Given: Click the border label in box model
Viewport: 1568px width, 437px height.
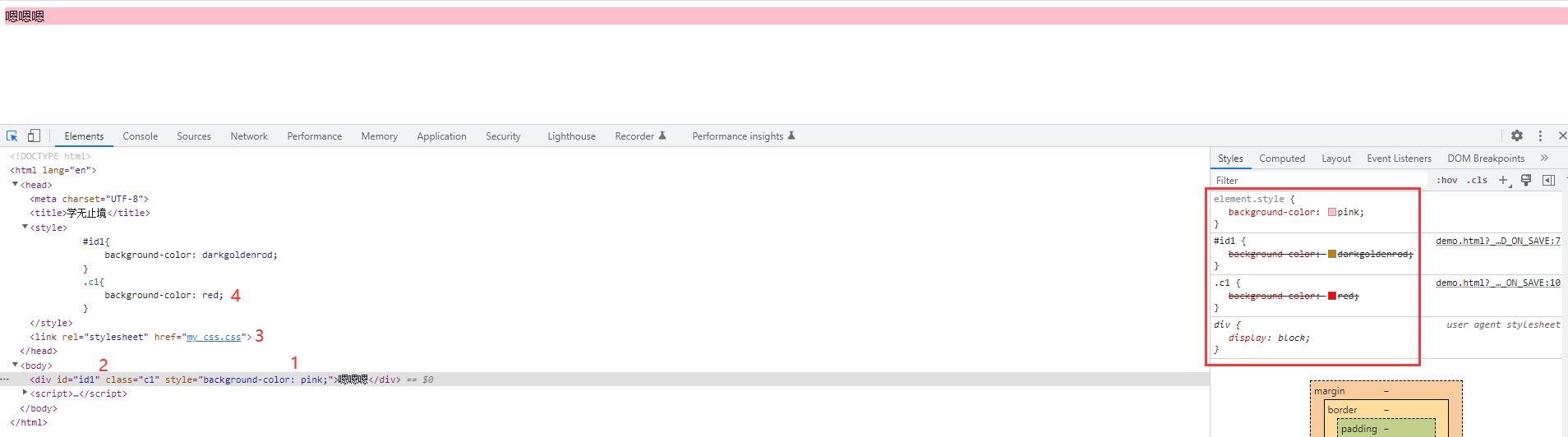Looking at the screenshot, I should (1342, 410).
